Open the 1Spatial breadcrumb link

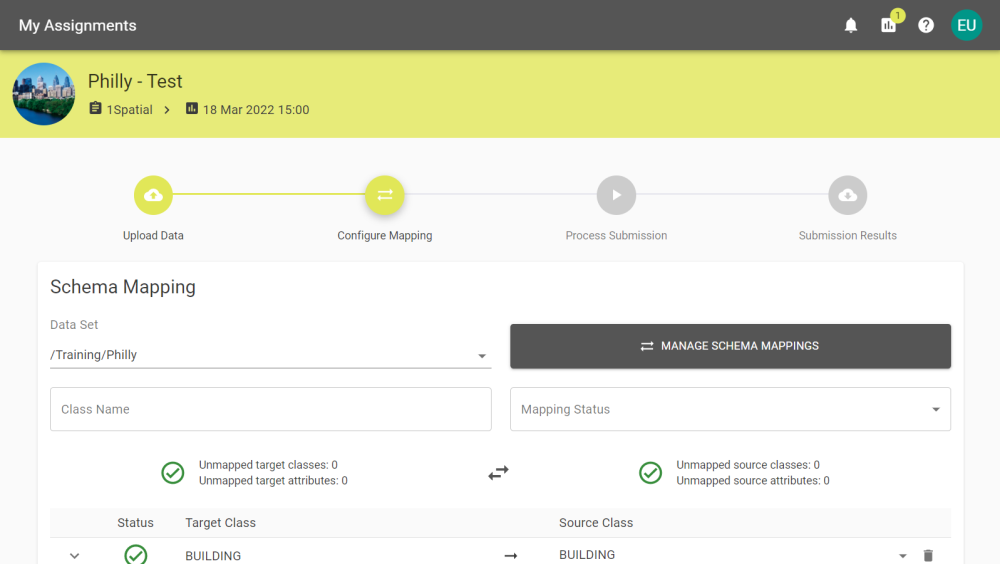129,110
